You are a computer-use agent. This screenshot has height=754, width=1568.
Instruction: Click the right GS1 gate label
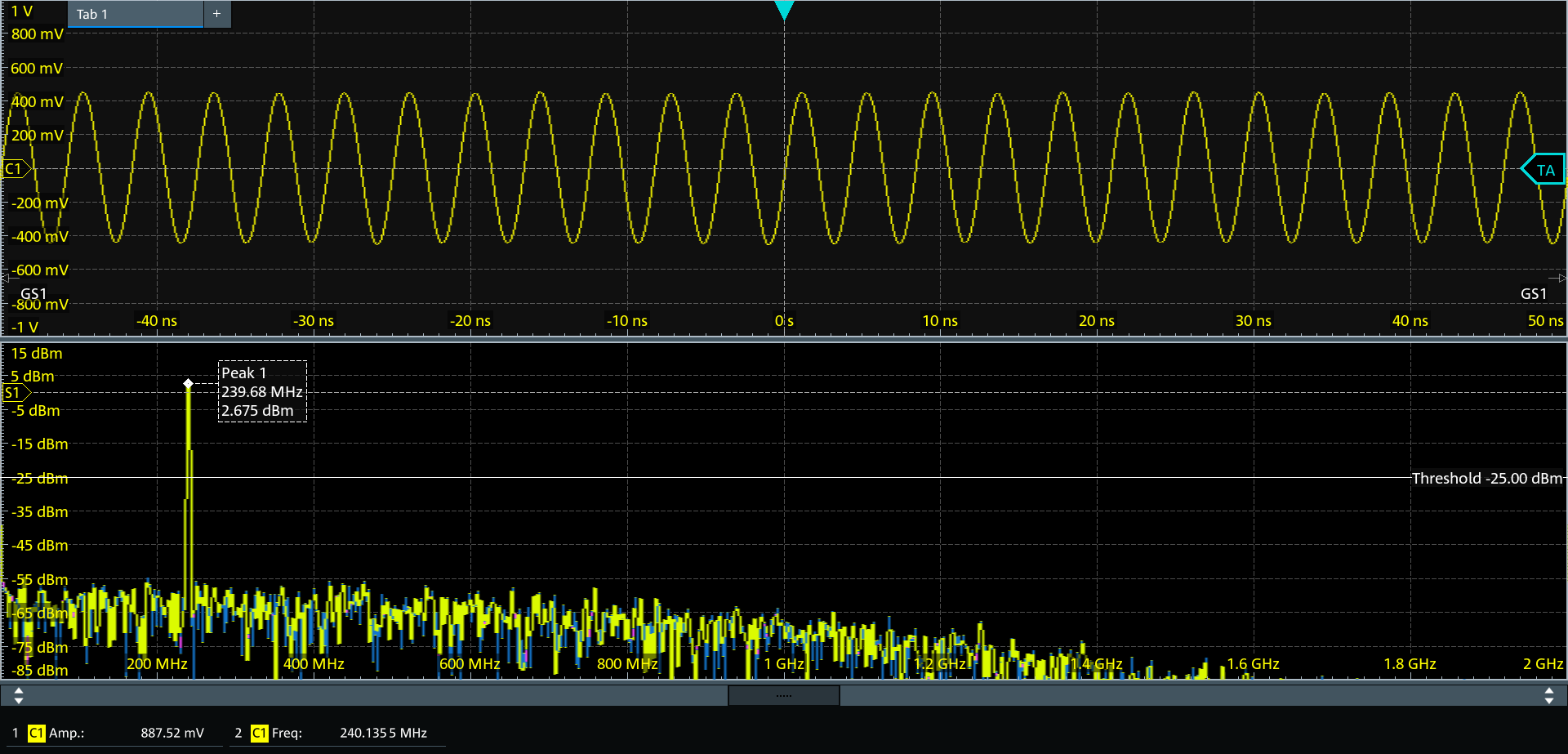coord(1534,294)
